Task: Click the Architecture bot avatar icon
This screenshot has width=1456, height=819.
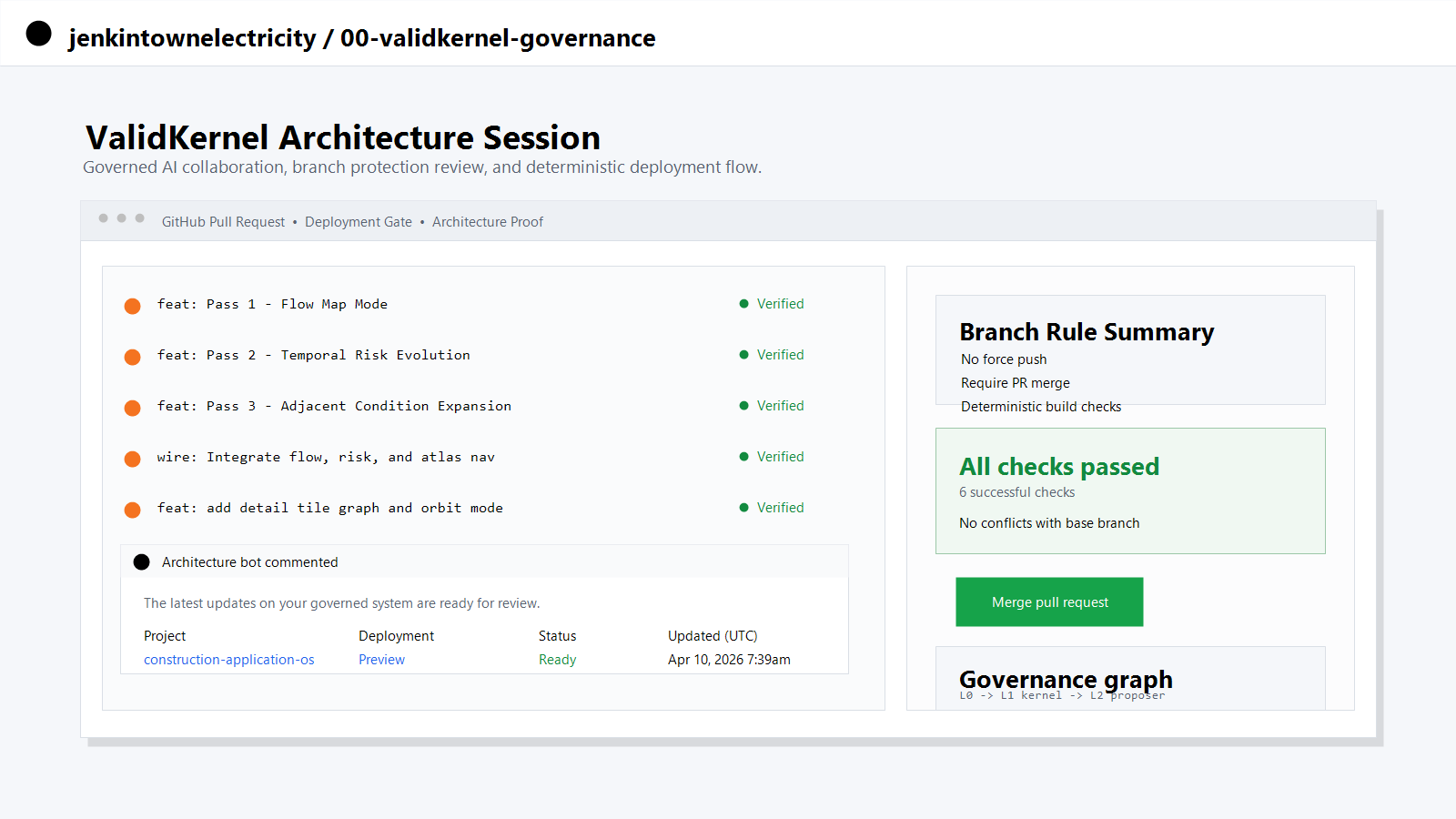Action: 142,561
